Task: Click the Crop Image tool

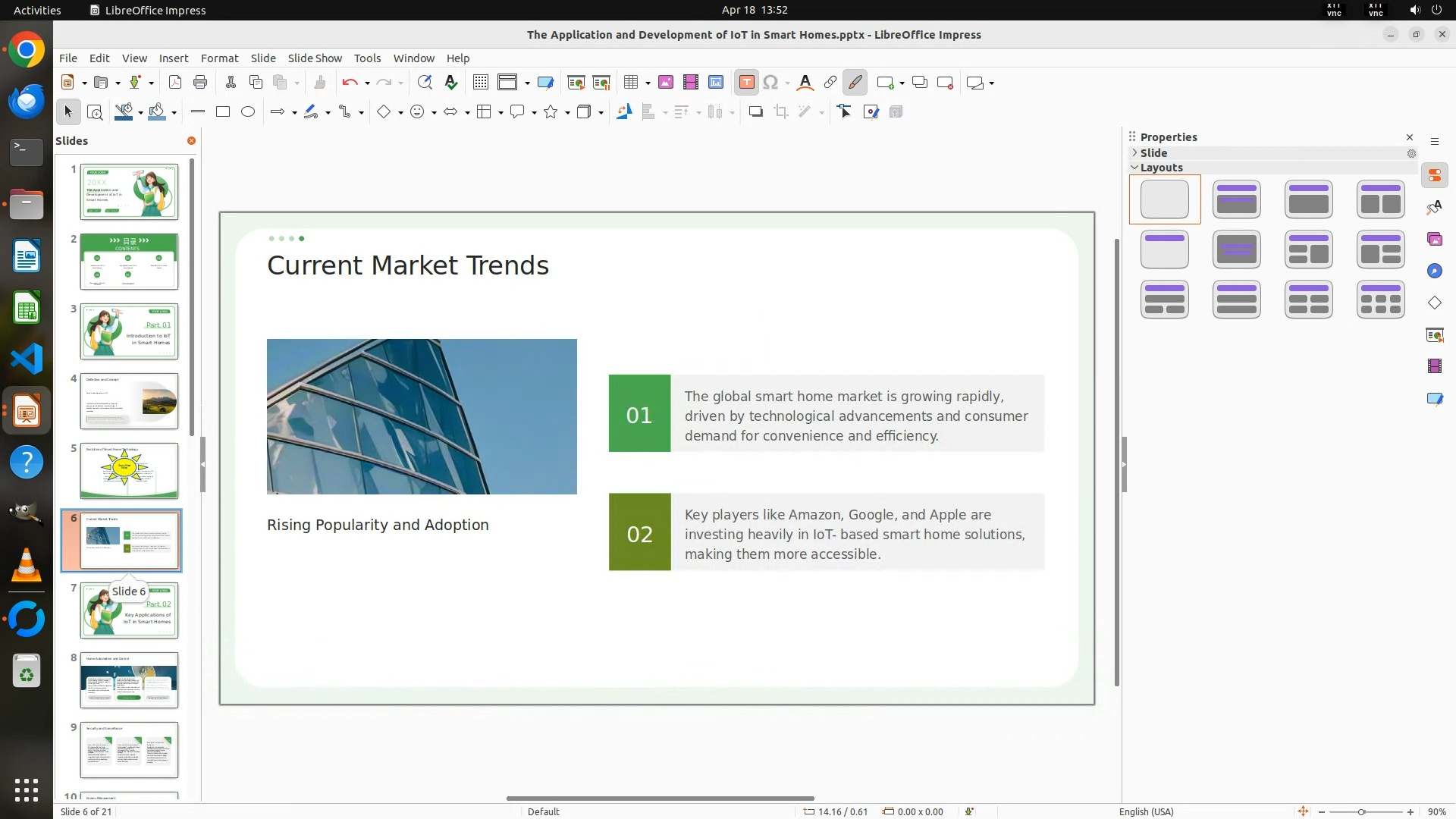Action: tap(781, 112)
